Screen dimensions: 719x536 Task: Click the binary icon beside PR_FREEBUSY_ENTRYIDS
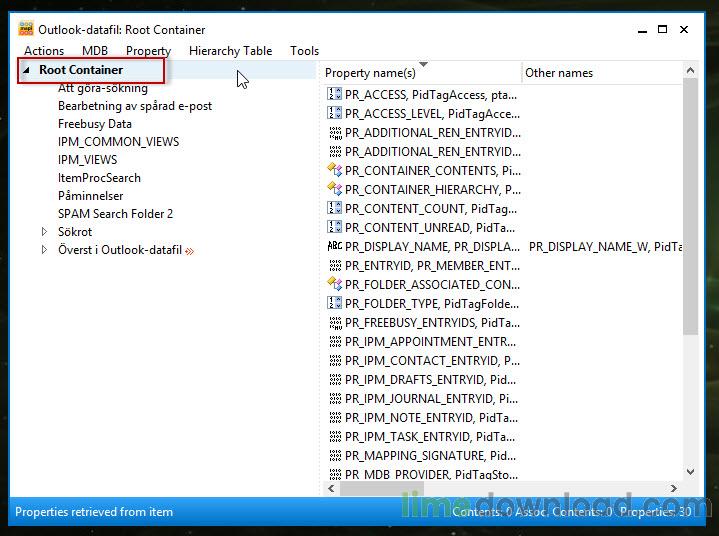pos(335,322)
